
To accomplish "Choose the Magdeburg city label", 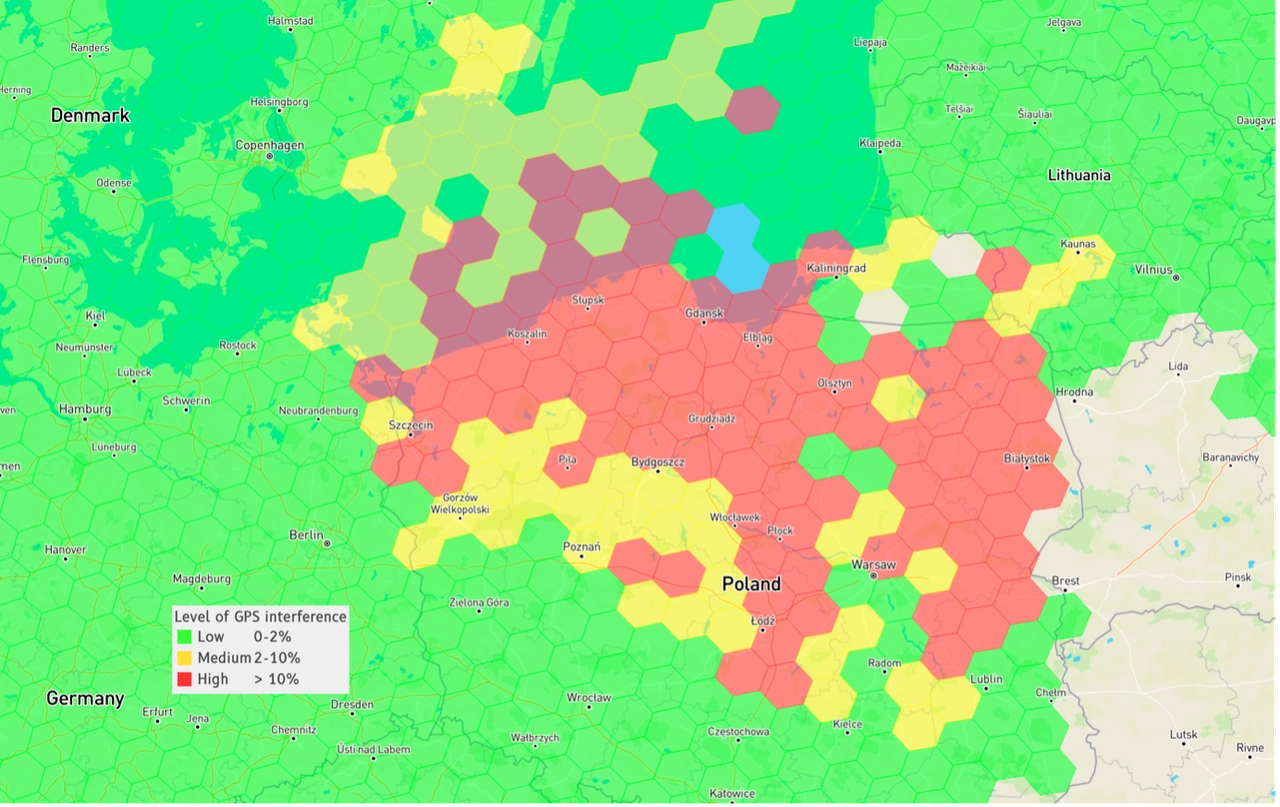I will coord(202,578).
